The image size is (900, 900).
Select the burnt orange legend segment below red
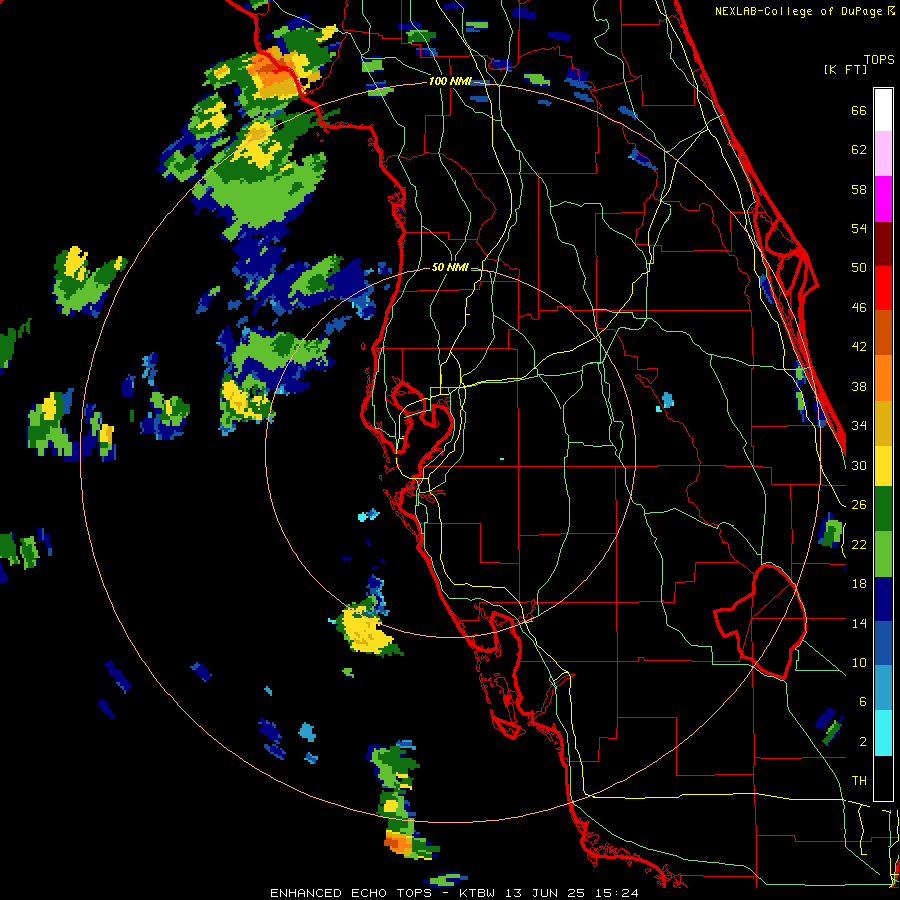(883, 333)
